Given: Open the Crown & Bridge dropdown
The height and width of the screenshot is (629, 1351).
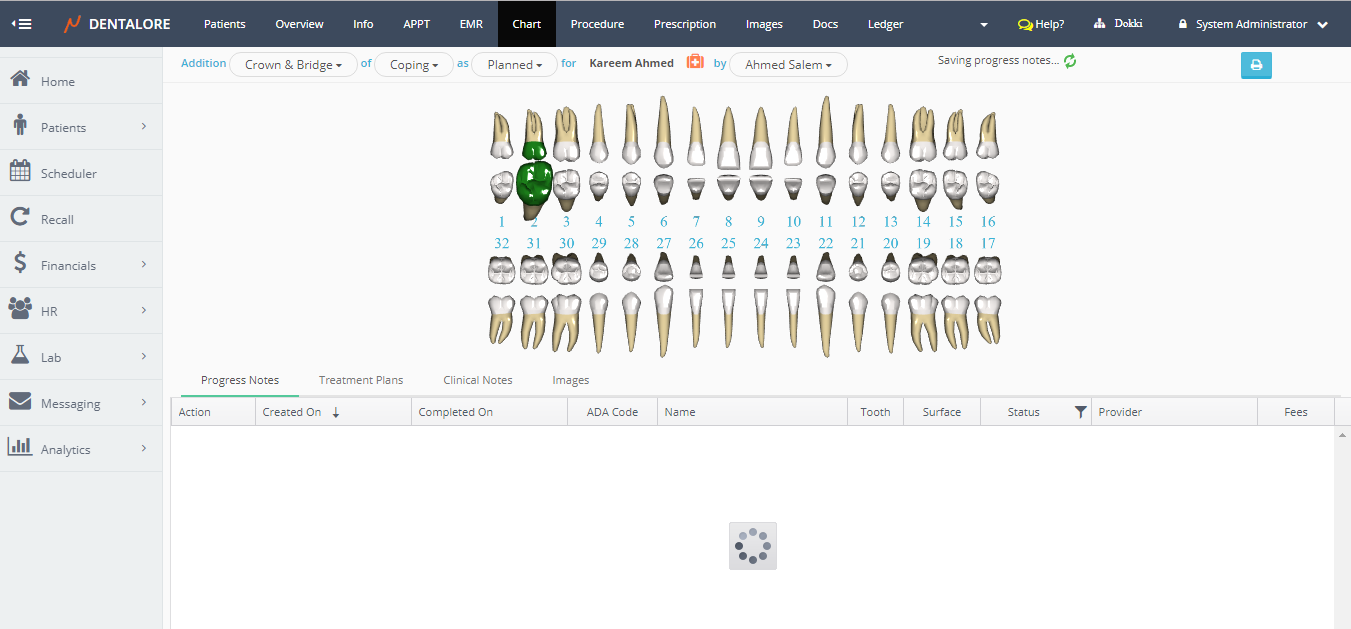Looking at the screenshot, I should [x=293, y=65].
